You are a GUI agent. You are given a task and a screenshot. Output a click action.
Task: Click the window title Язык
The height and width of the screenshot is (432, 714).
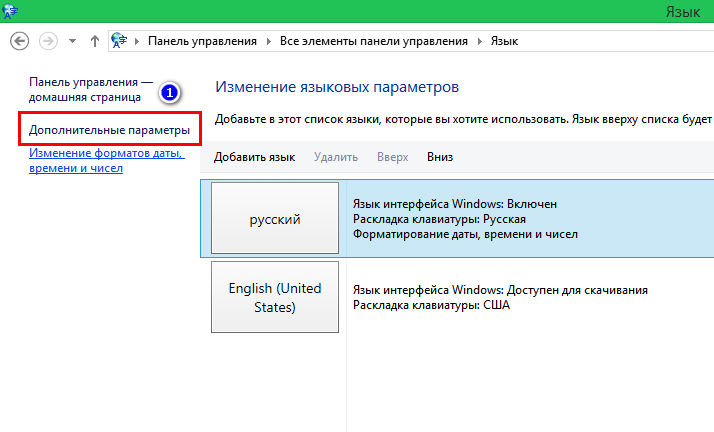pyautogui.click(x=683, y=11)
